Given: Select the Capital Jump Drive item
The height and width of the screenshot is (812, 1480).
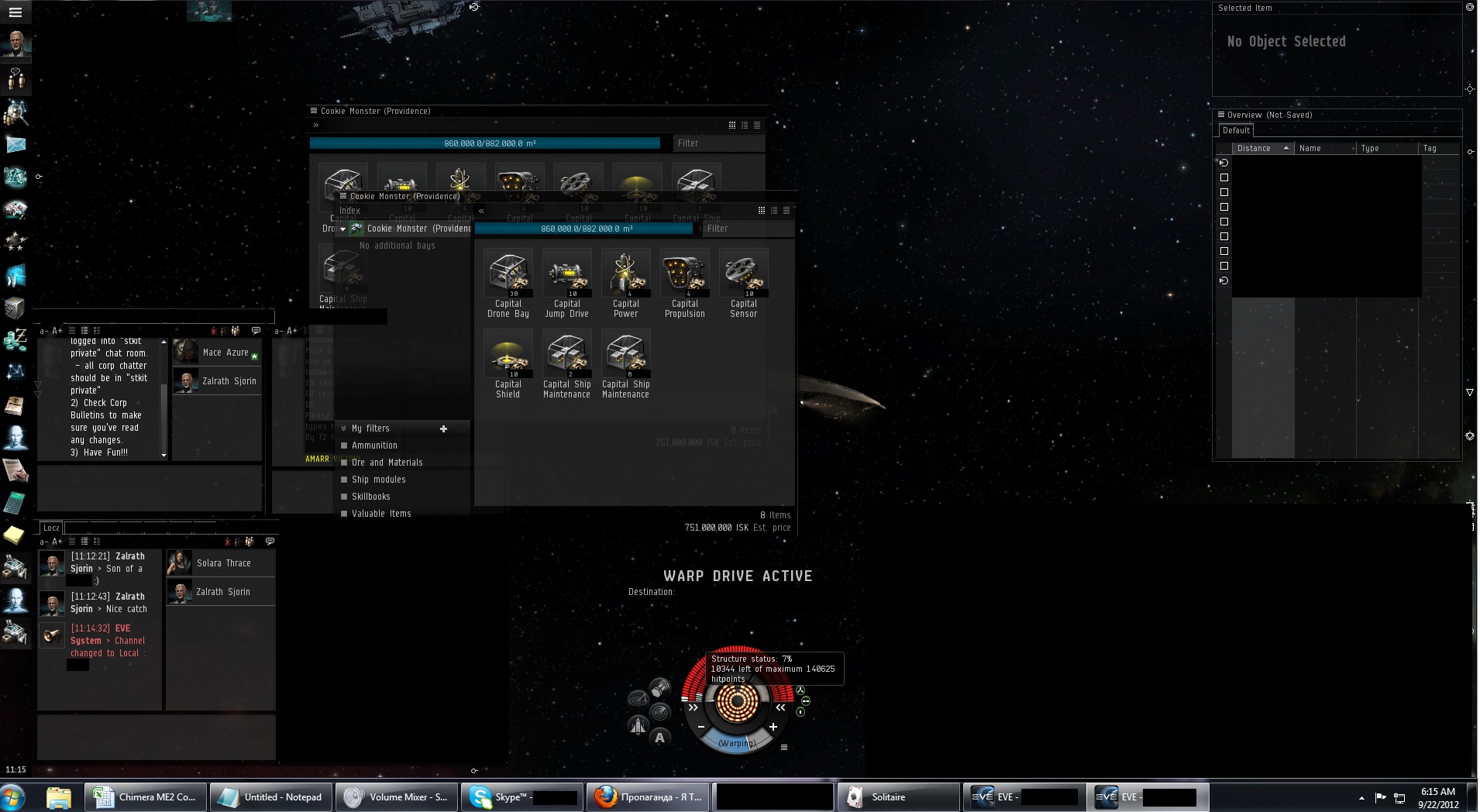Looking at the screenshot, I should (x=567, y=284).
